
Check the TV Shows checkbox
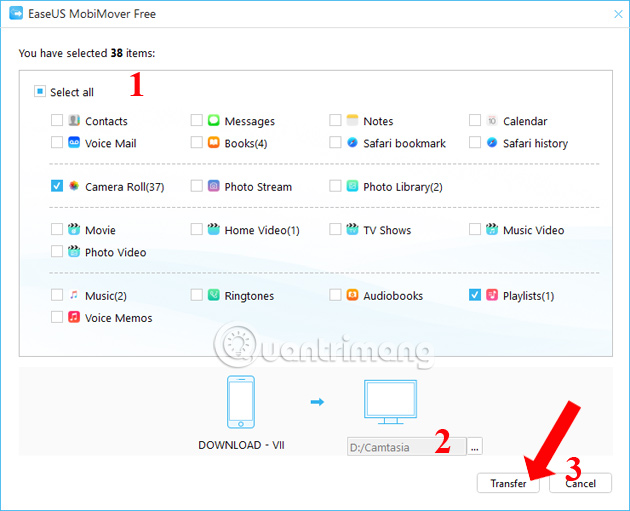point(335,229)
